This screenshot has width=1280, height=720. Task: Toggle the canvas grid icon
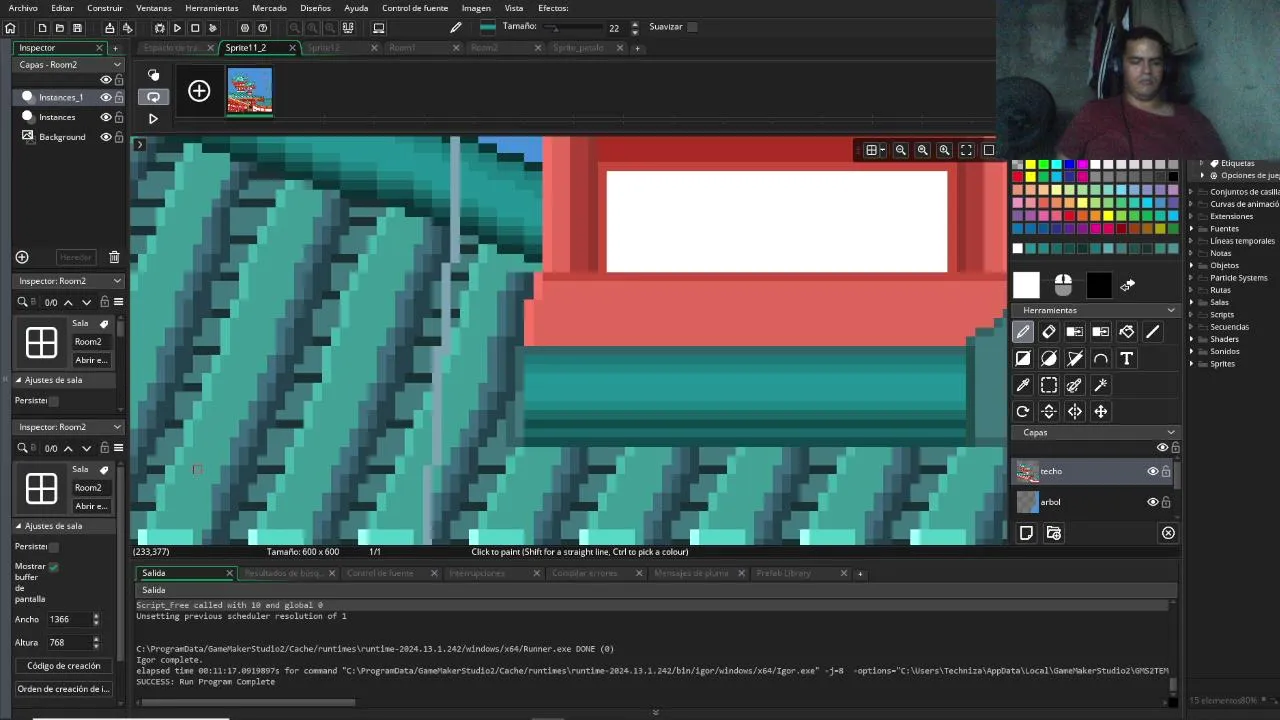(x=872, y=150)
